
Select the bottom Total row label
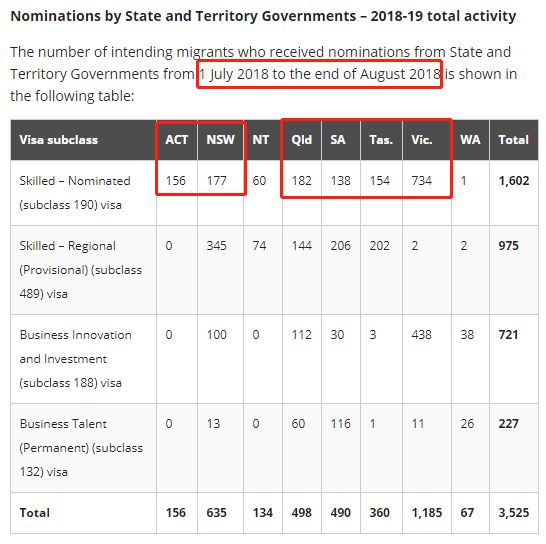(x=34, y=513)
